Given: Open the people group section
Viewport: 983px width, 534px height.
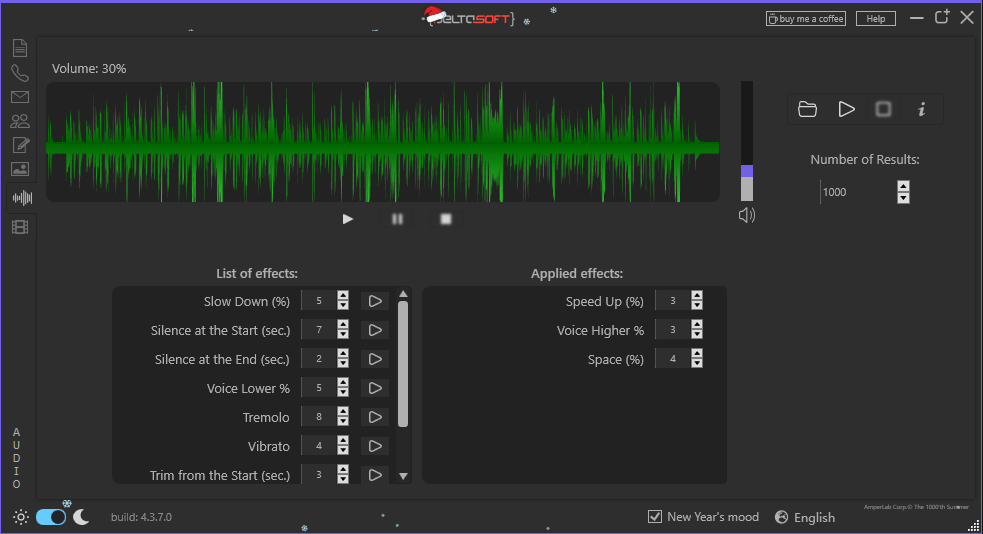Looking at the screenshot, I should coord(20,121).
